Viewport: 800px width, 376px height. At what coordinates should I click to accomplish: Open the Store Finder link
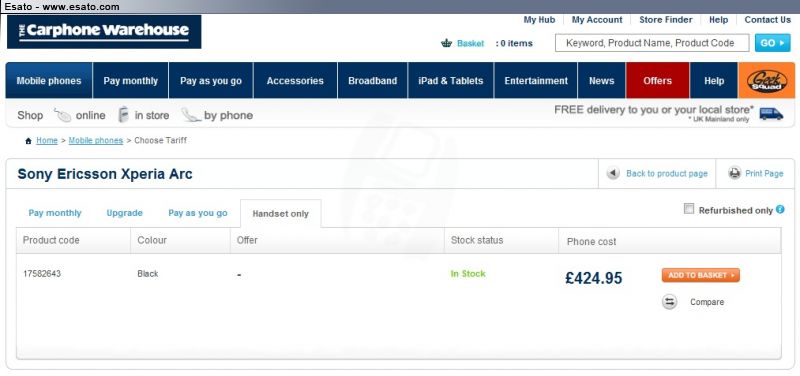(x=666, y=20)
